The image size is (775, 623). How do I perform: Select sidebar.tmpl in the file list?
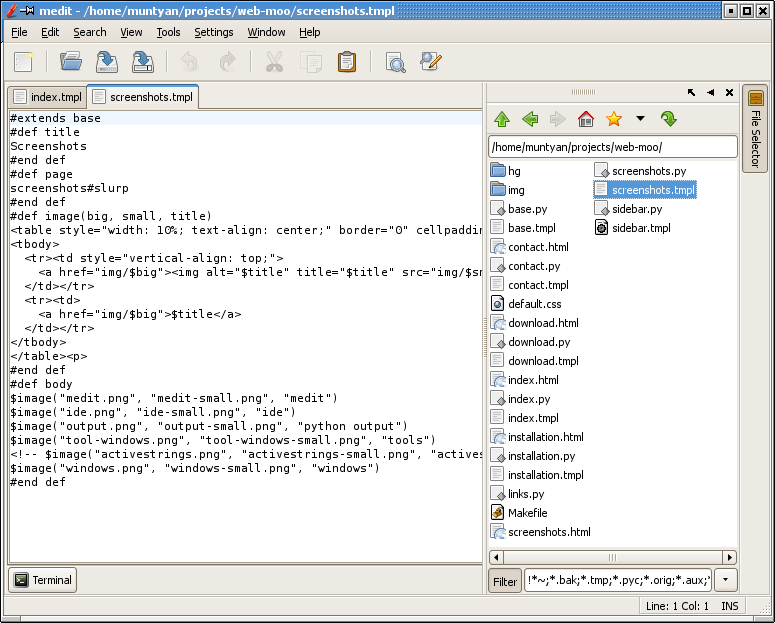641,228
